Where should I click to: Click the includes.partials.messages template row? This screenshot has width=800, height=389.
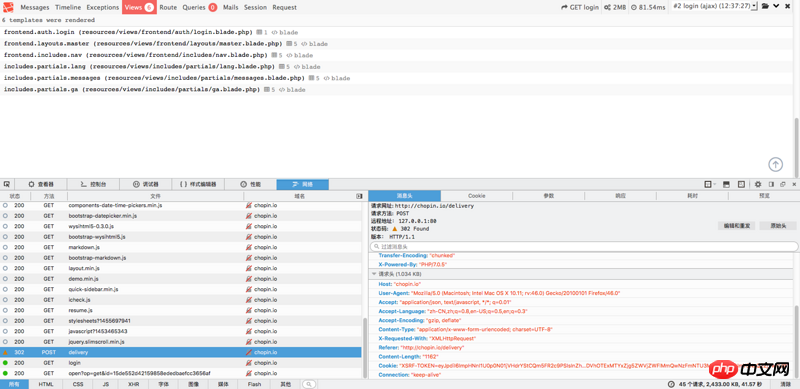(396, 78)
